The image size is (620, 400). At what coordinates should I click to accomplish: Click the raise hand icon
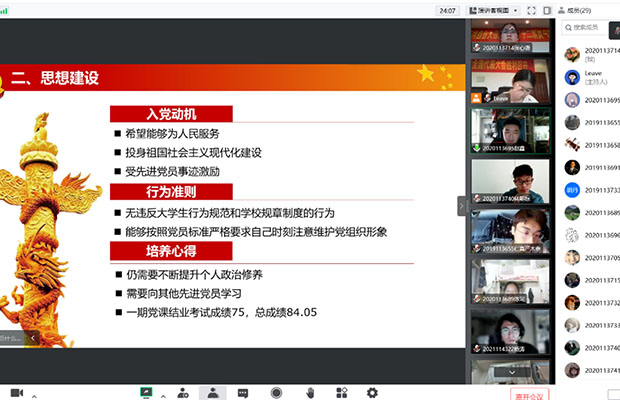(310, 393)
